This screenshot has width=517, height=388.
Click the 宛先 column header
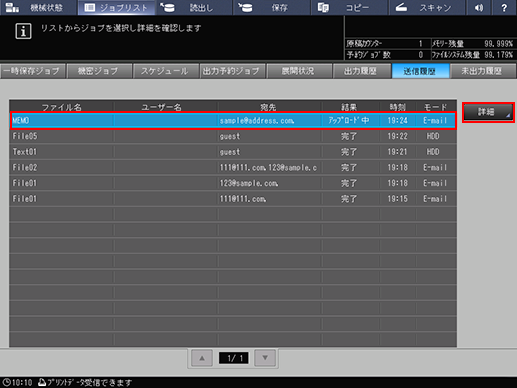tap(268, 107)
